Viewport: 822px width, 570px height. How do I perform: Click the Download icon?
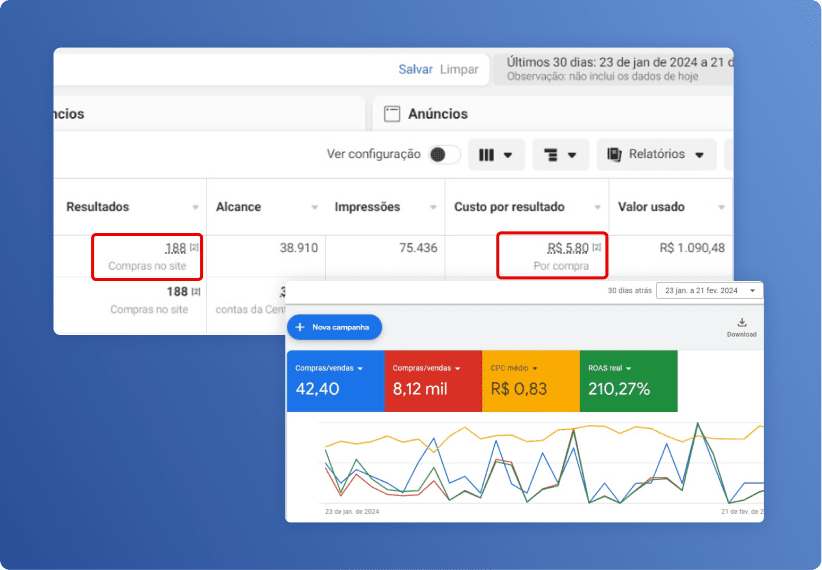click(741, 323)
